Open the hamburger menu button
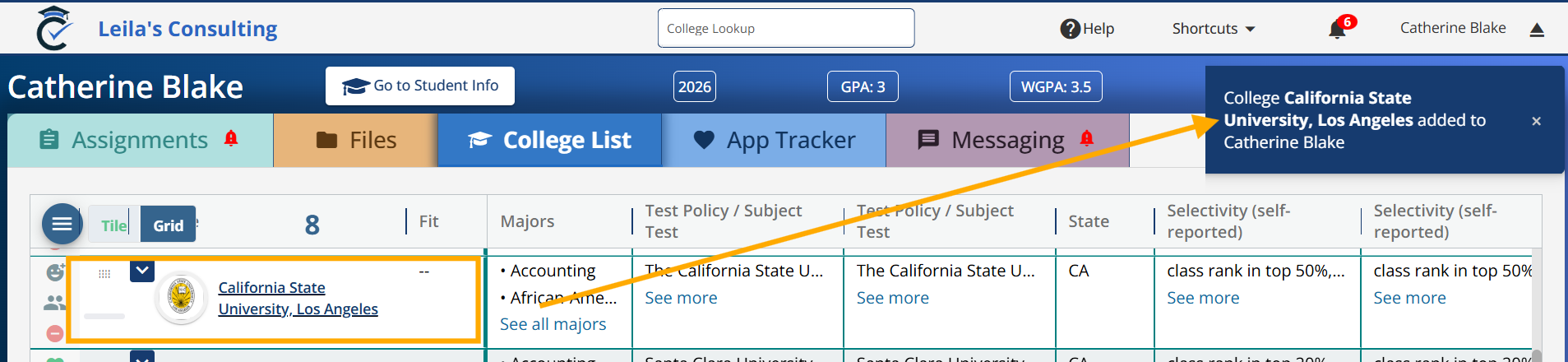 (62, 224)
